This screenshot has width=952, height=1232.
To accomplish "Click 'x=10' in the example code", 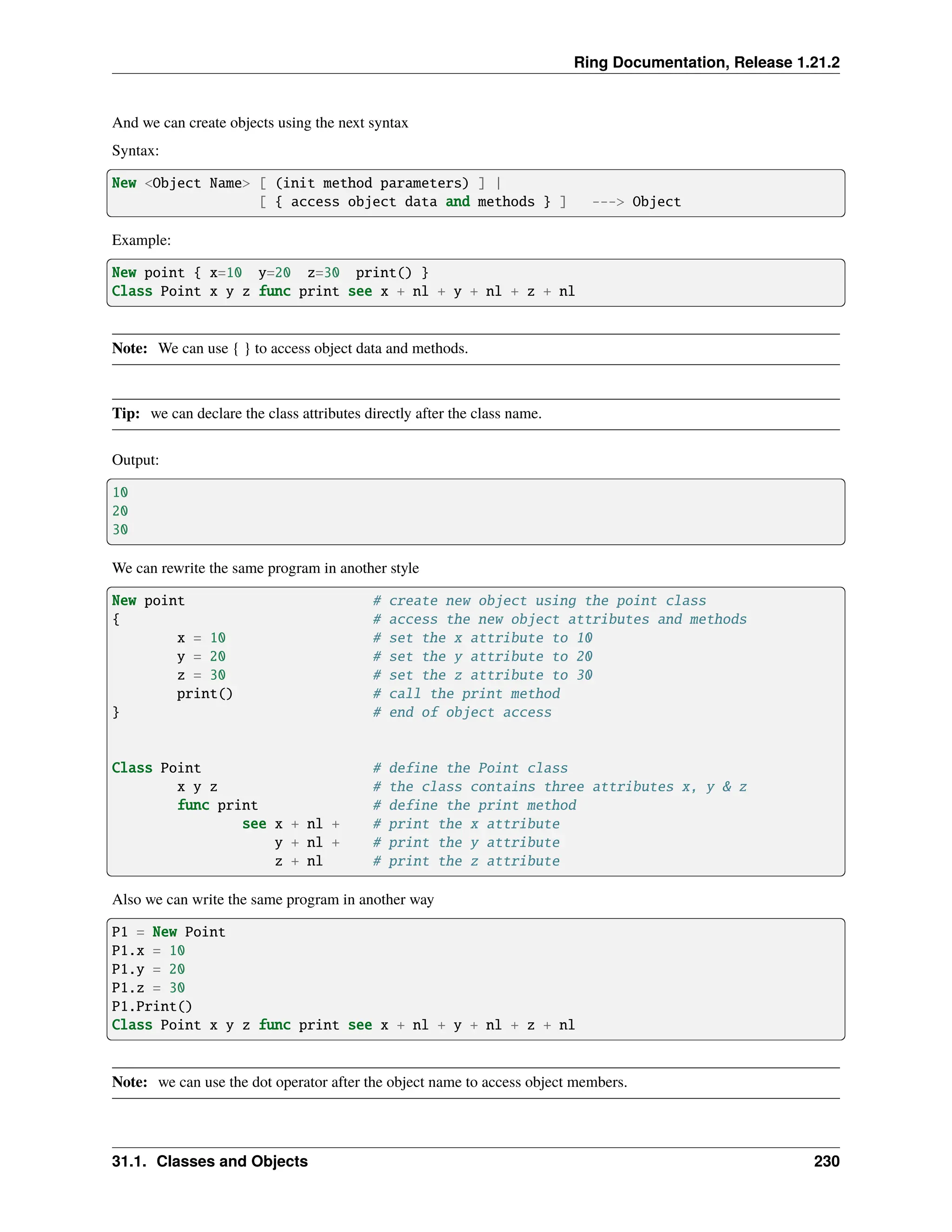I will coord(225,273).
